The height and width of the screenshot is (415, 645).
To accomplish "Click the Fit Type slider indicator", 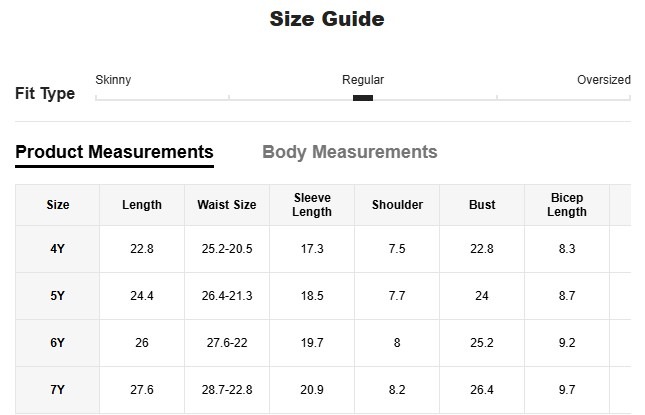I will tap(363, 98).
